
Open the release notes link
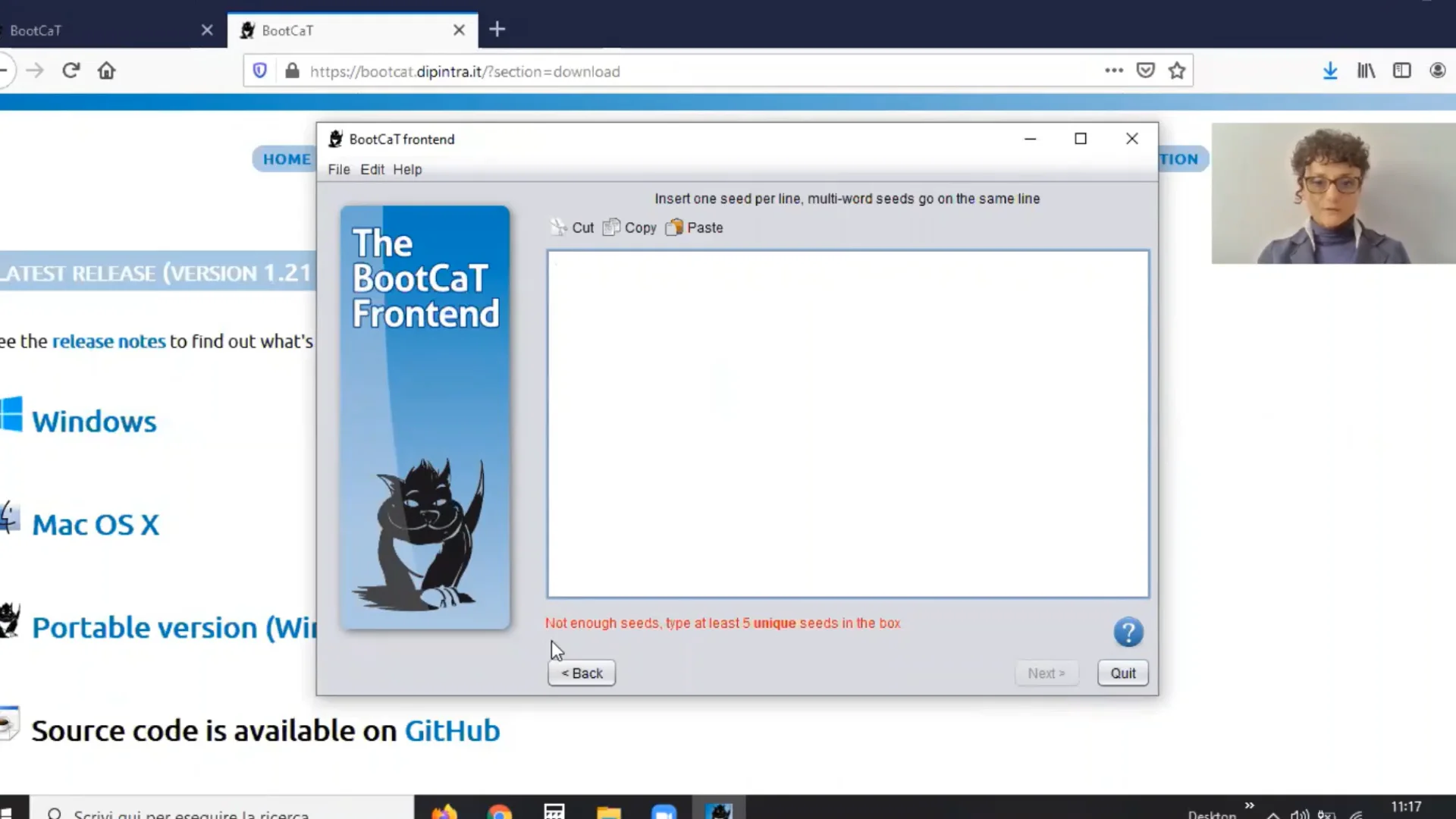click(x=108, y=342)
